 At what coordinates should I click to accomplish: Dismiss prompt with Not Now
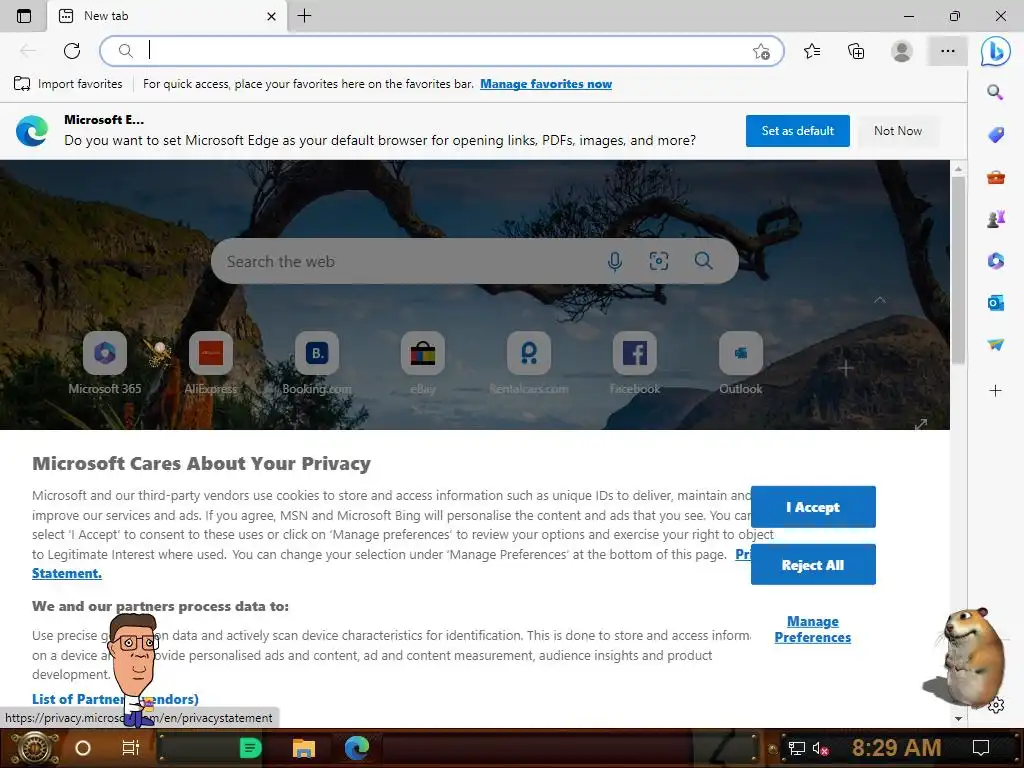click(x=898, y=131)
